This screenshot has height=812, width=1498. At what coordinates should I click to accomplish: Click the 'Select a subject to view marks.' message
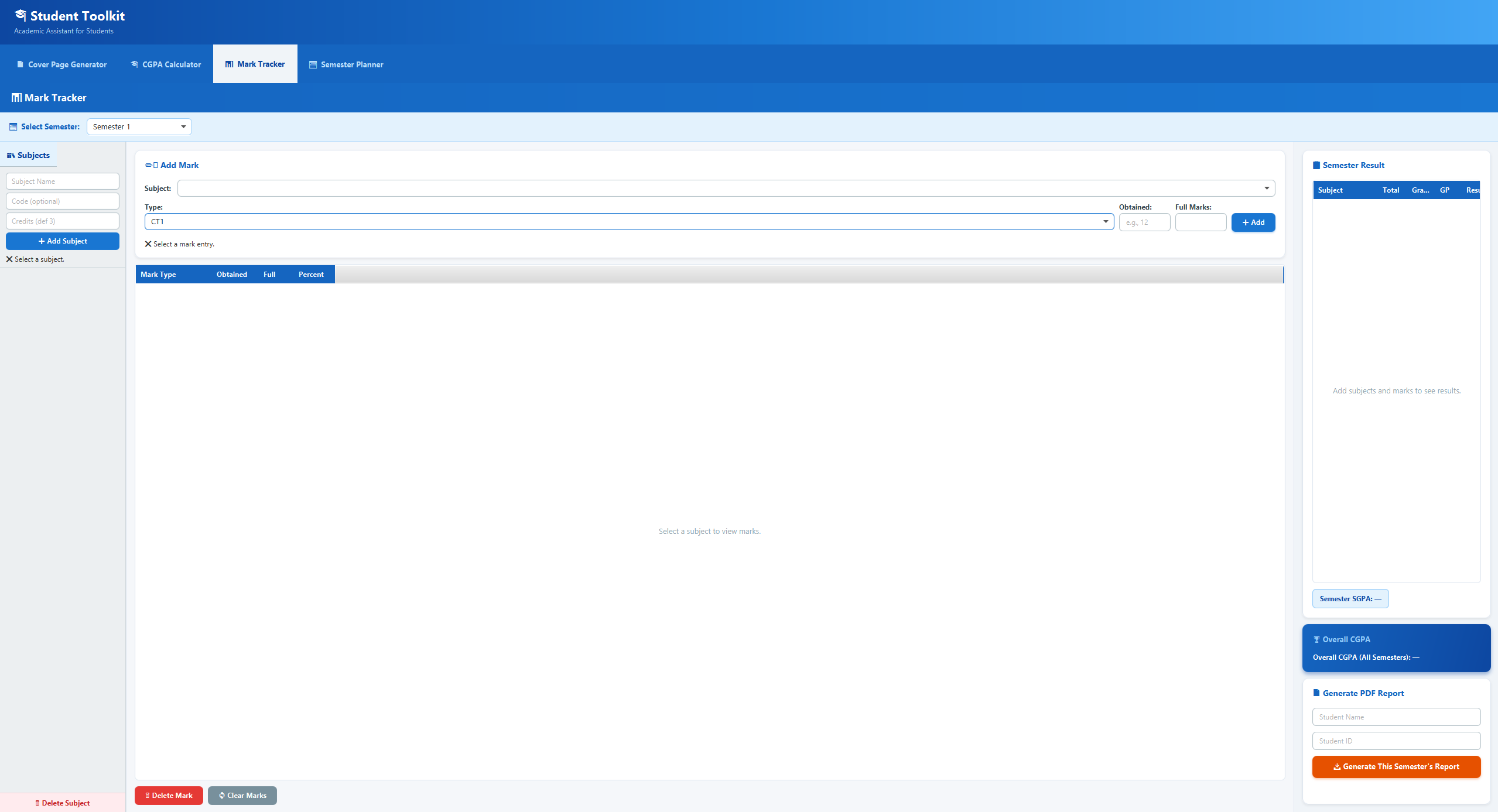pyautogui.click(x=710, y=531)
